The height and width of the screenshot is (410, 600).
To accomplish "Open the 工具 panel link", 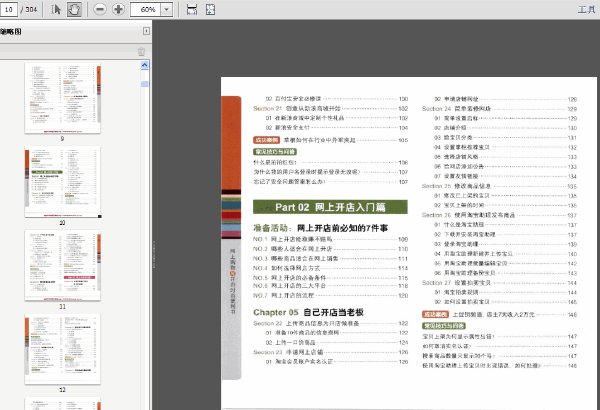I will pos(586,10).
